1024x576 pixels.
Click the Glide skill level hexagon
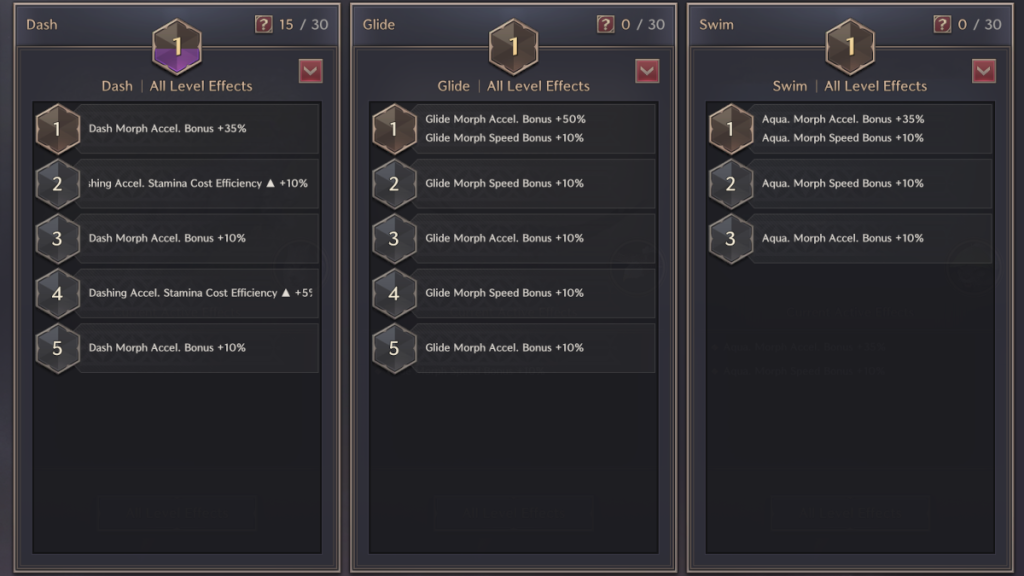(514, 47)
